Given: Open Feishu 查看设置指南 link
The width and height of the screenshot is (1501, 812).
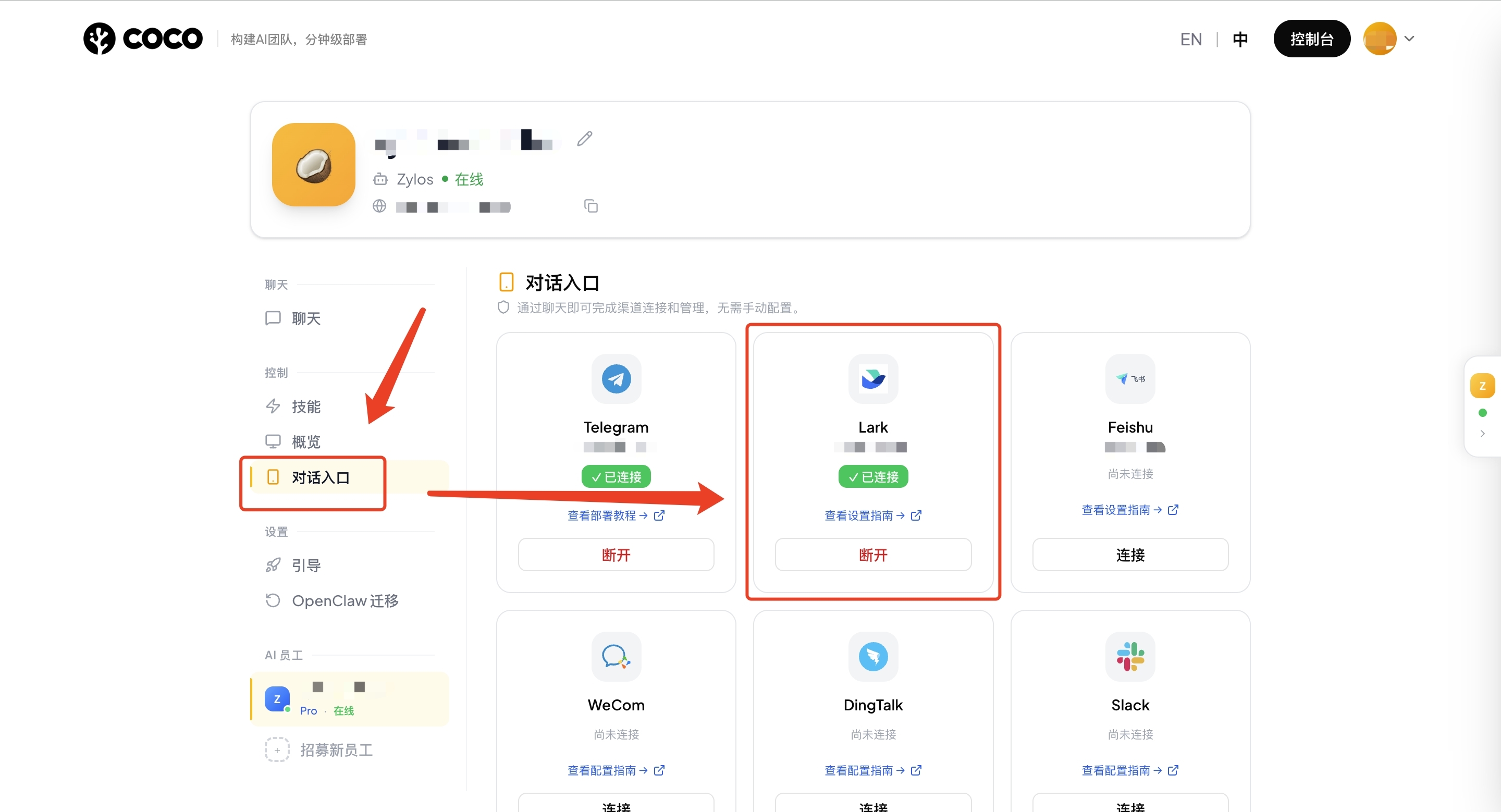Looking at the screenshot, I should [1130, 510].
